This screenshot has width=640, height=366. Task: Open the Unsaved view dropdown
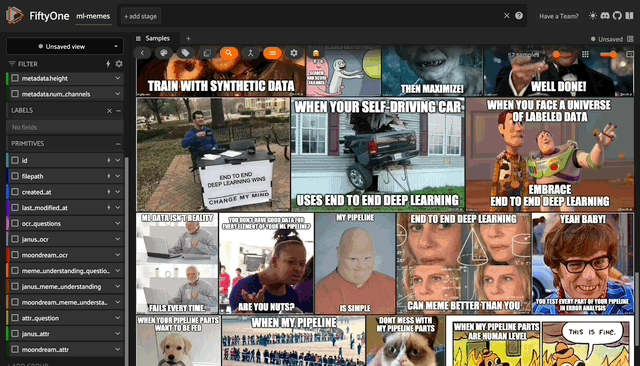tap(64, 46)
